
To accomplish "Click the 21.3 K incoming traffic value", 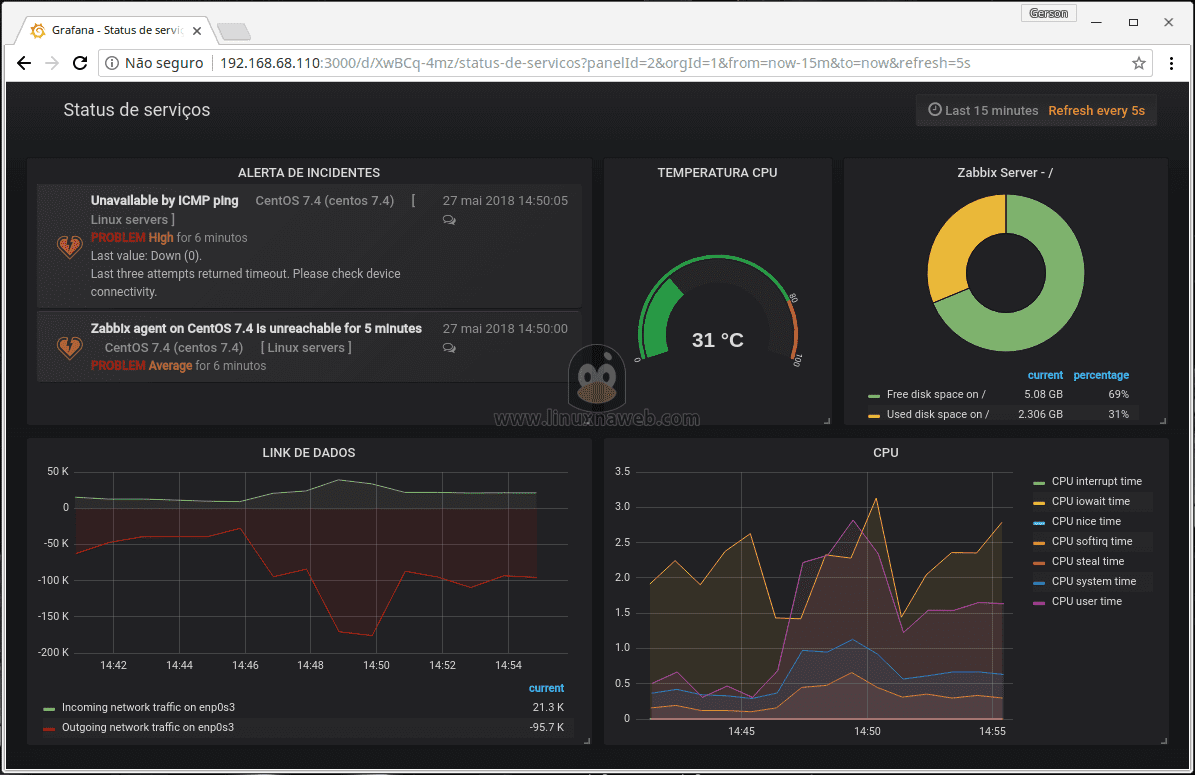I will point(549,708).
